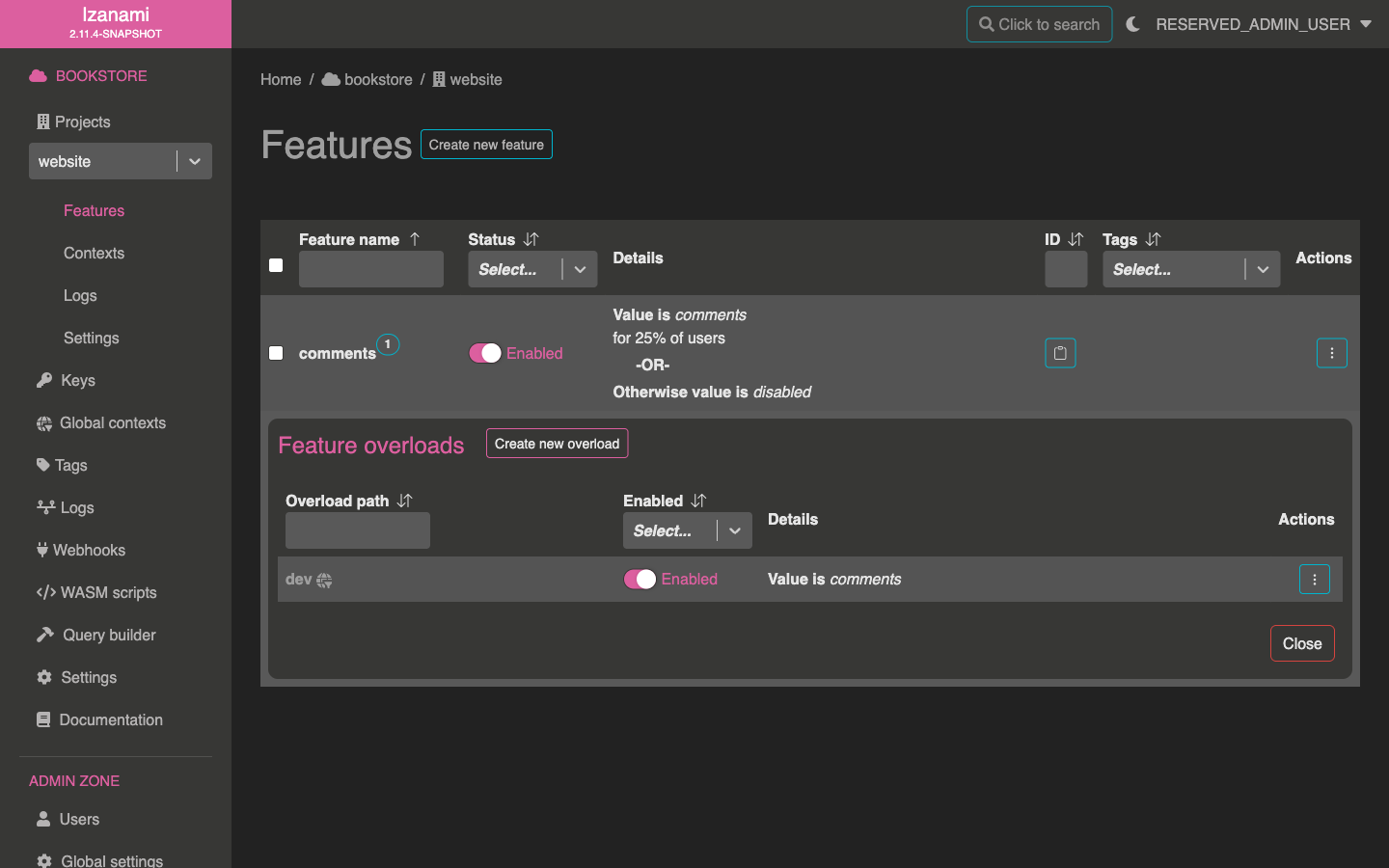Sort features by ID column arrows
This screenshot has height=868, width=1389.
[1076, 239]
